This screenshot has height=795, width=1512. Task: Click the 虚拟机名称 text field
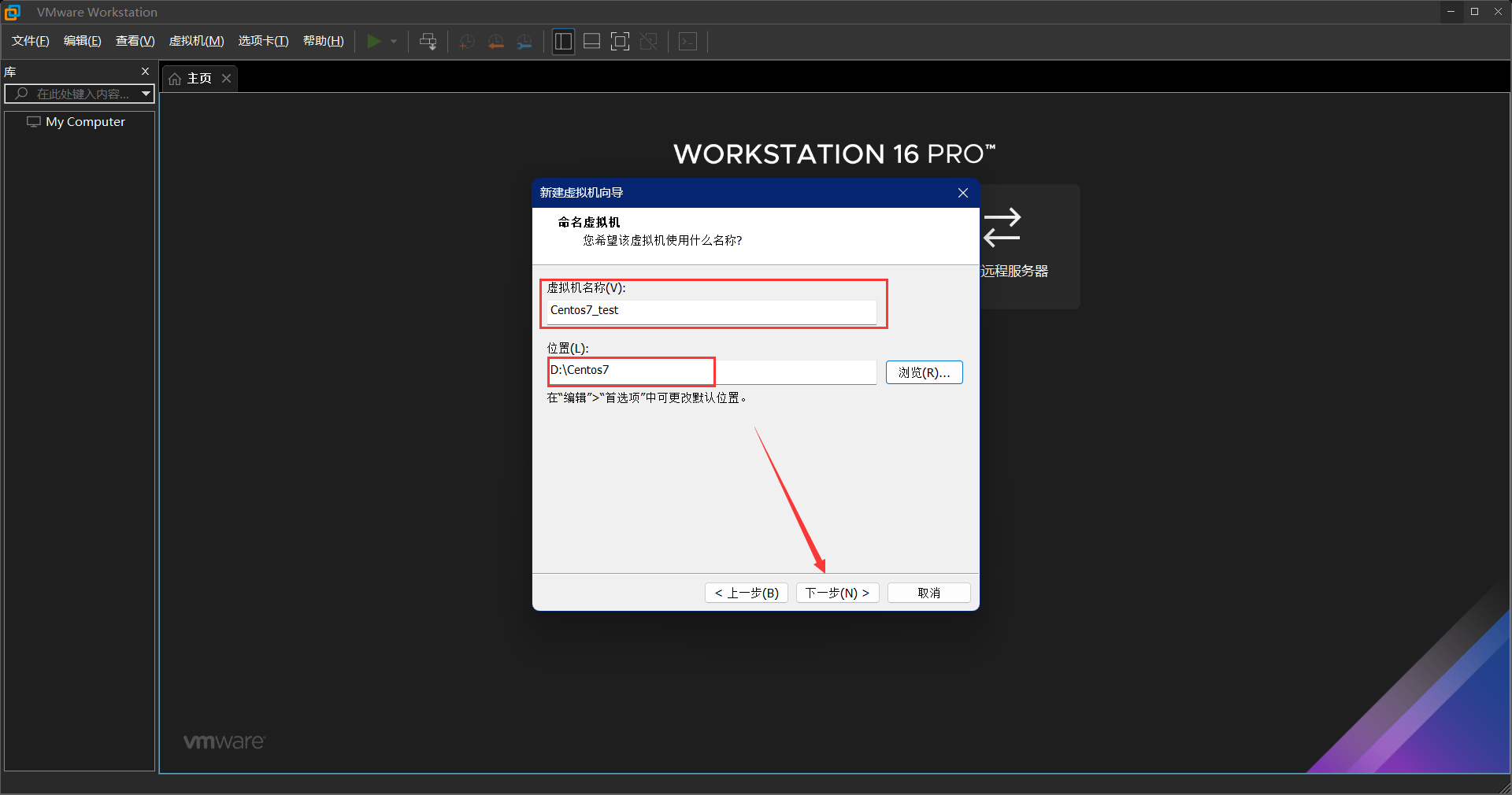(712, 311)
